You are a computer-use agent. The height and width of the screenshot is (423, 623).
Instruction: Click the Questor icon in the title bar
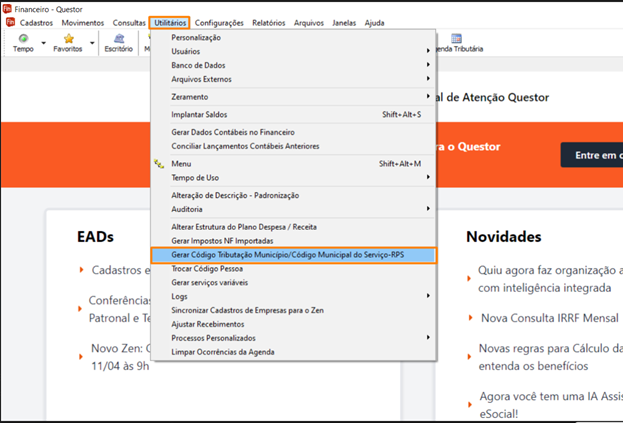[x=7, y=9]
